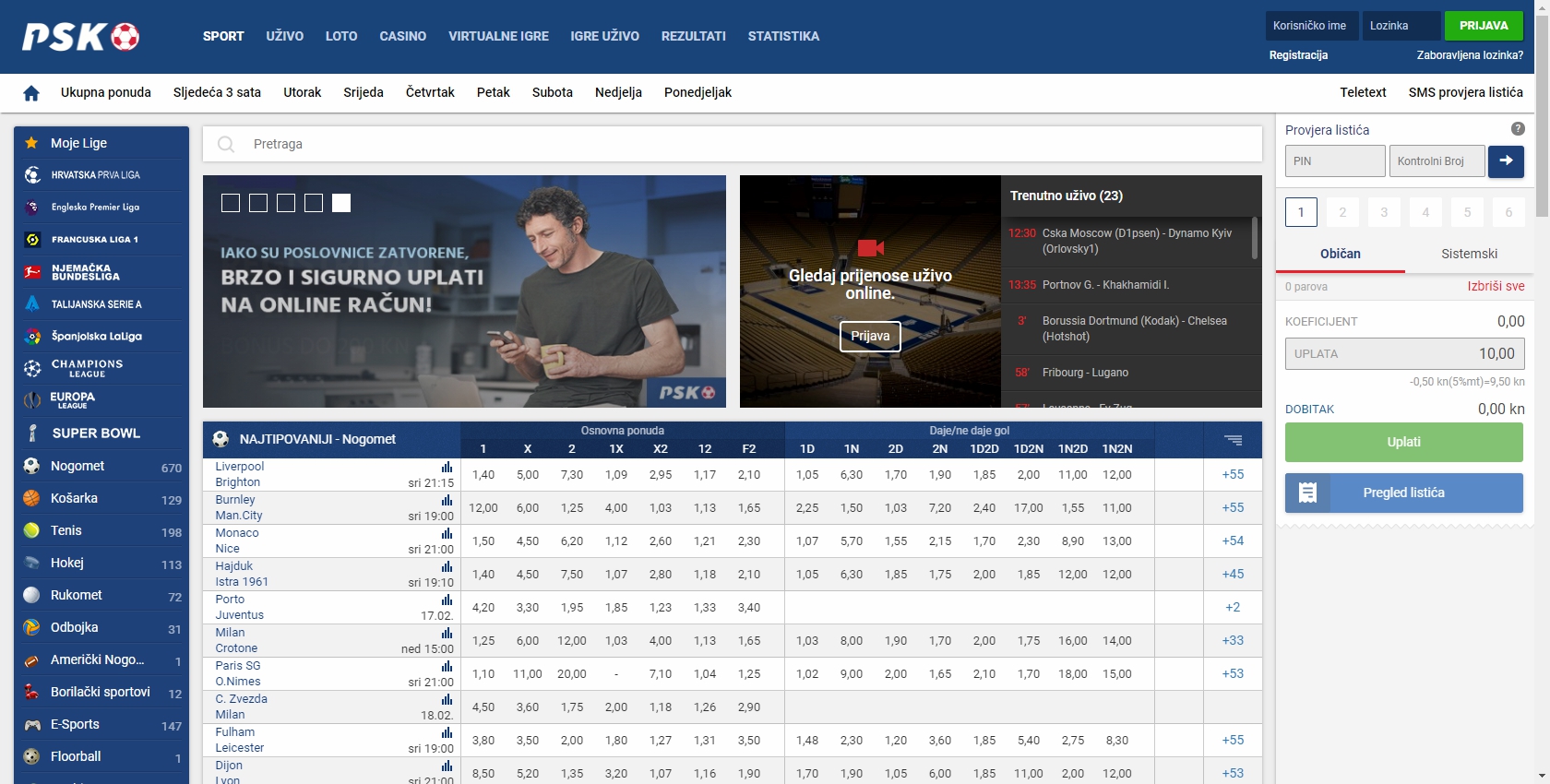The image size is (1550, 784).
Task: Click the table filter lines icon
Action: click(x=1234, y=440)
